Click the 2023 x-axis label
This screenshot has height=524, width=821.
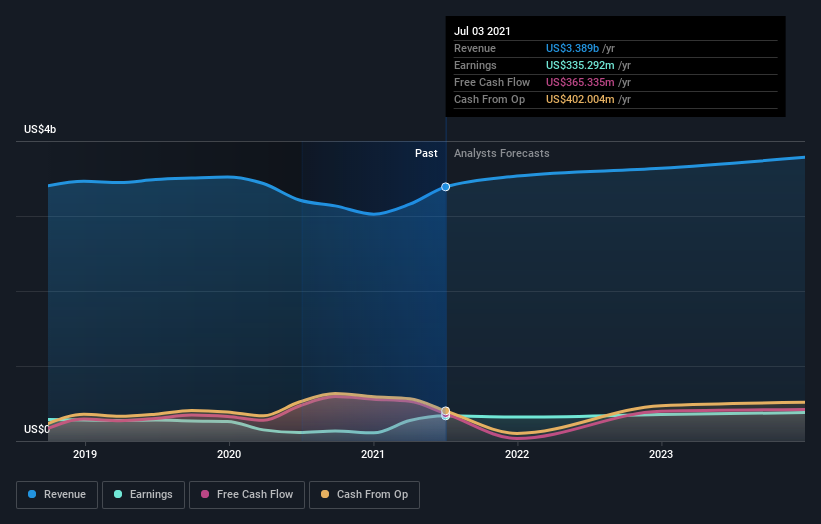pyautogui.click(x=661, y=454)
